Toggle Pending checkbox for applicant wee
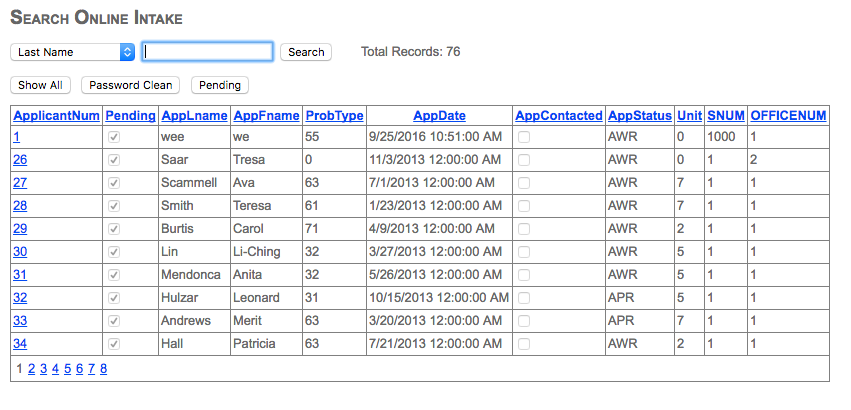851x410 pixels. [114, 137]
